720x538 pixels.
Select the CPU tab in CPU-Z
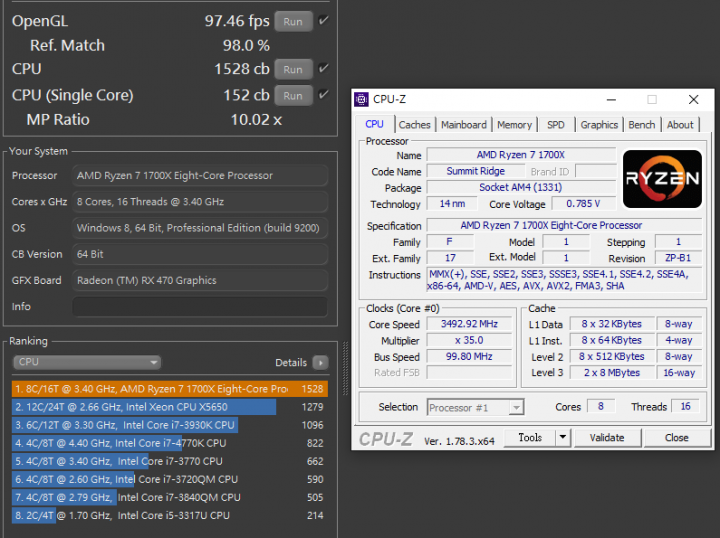pos(374,124)
